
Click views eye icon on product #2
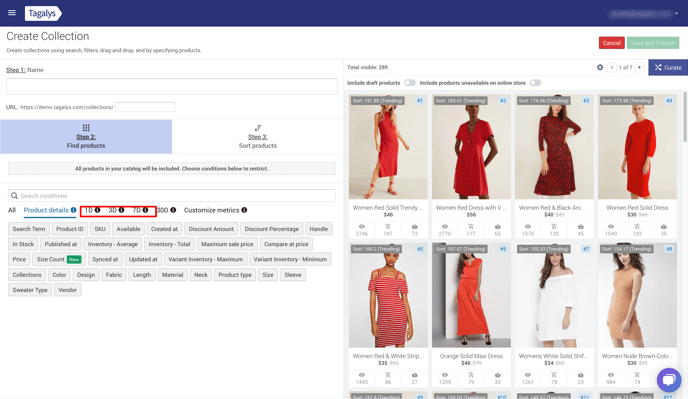[x=444, y=226]
